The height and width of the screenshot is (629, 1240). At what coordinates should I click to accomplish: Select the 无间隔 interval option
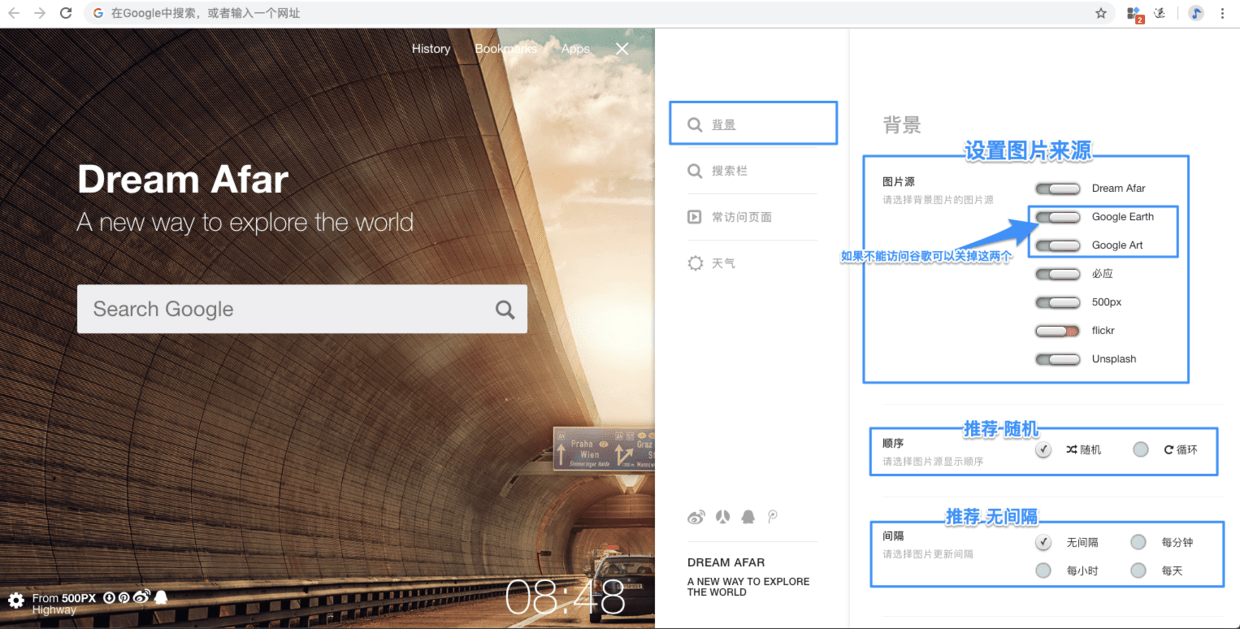point(1043,542)
